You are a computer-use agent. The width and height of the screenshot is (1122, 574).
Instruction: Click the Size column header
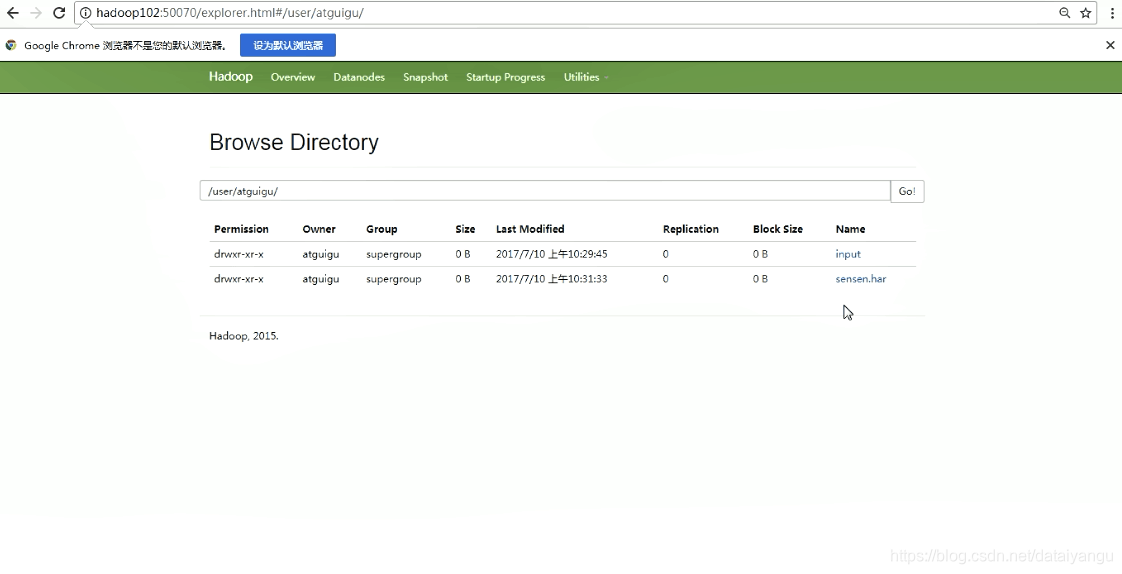(x=465, y=229)
